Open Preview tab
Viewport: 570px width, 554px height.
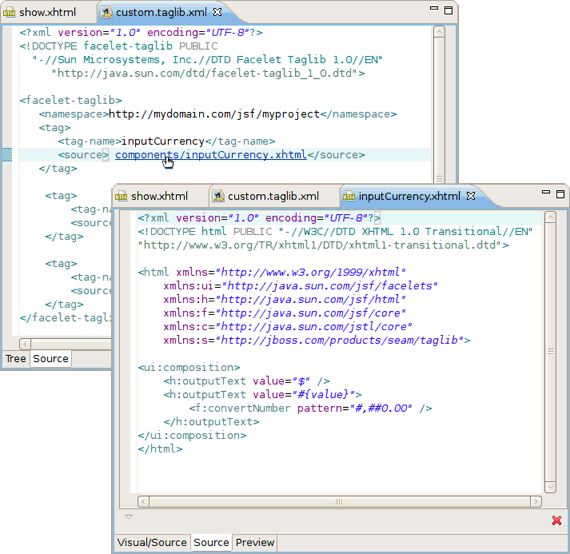(x=255, y=543)
